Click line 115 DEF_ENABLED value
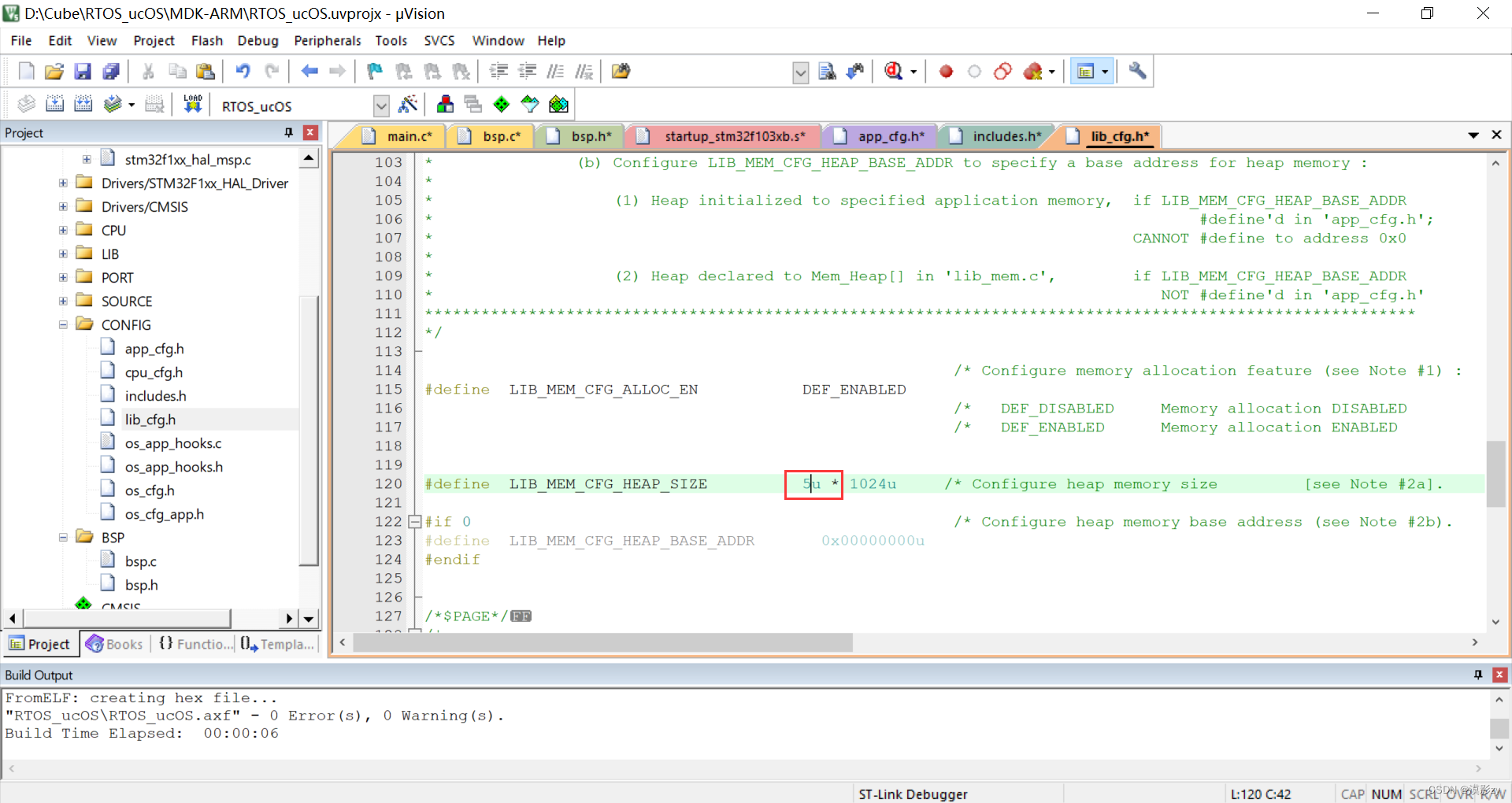This screenshot has height=803, width=1512. (x=854, y=389)
